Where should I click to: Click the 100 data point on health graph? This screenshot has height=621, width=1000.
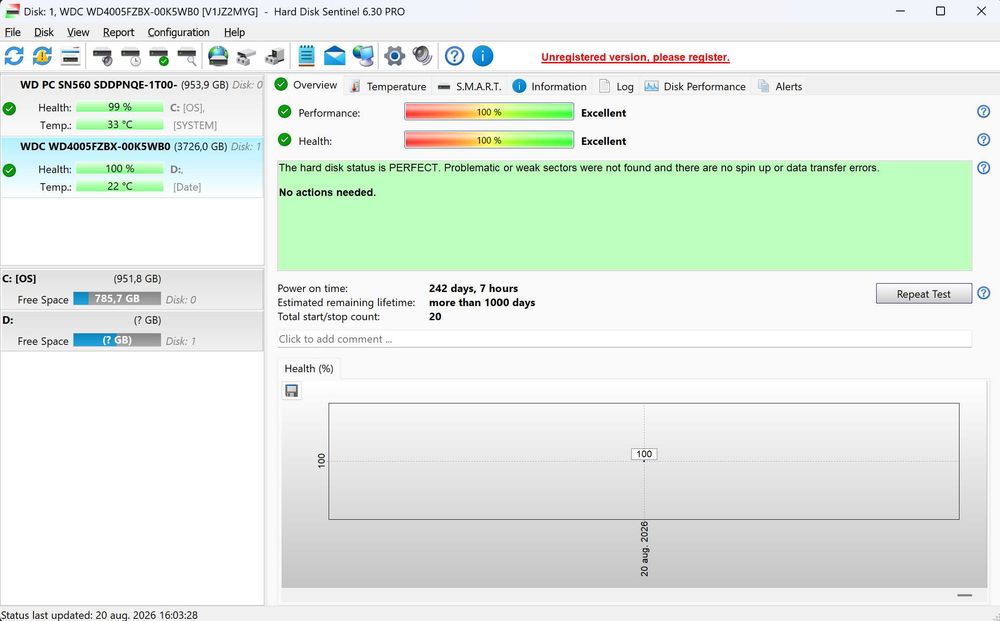[644, 455]
